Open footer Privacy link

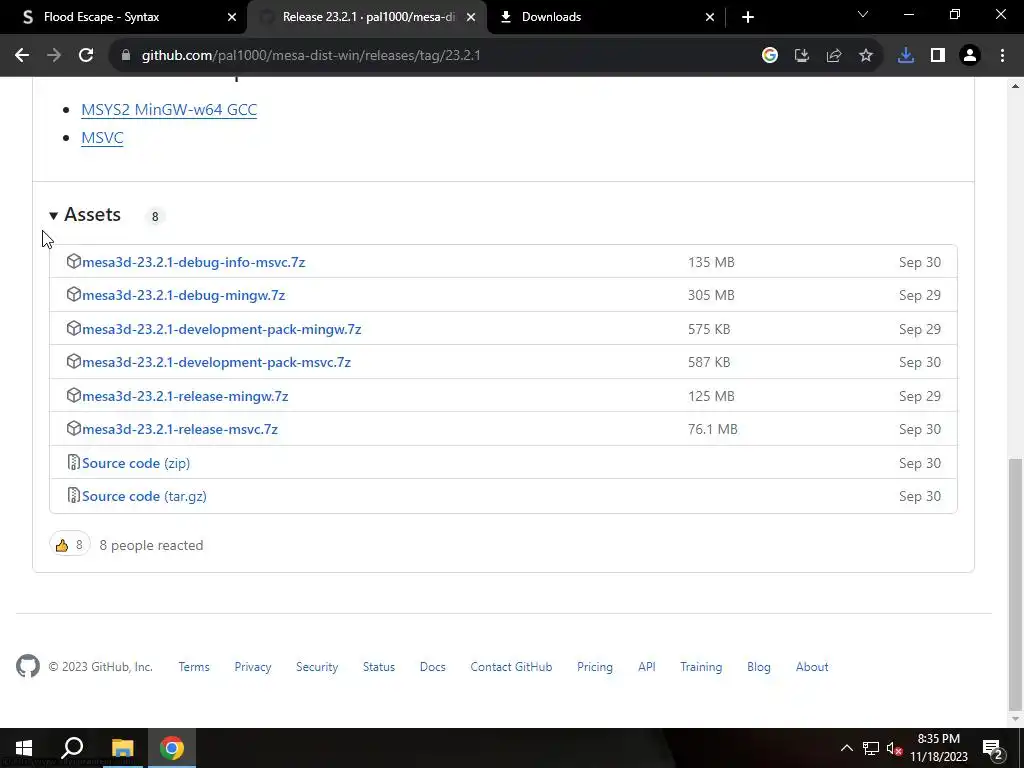coord(253,667)
